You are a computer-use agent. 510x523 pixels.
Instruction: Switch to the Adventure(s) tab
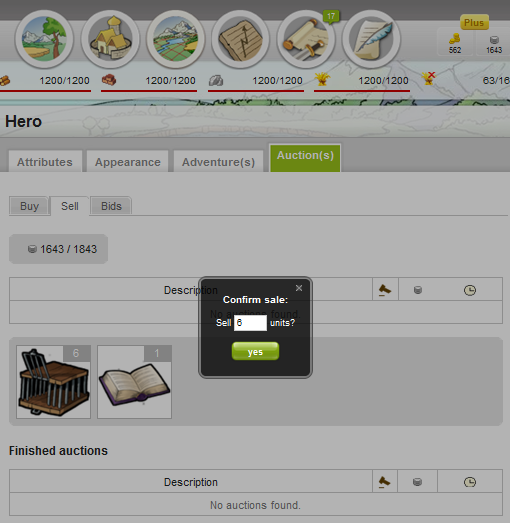218,161
